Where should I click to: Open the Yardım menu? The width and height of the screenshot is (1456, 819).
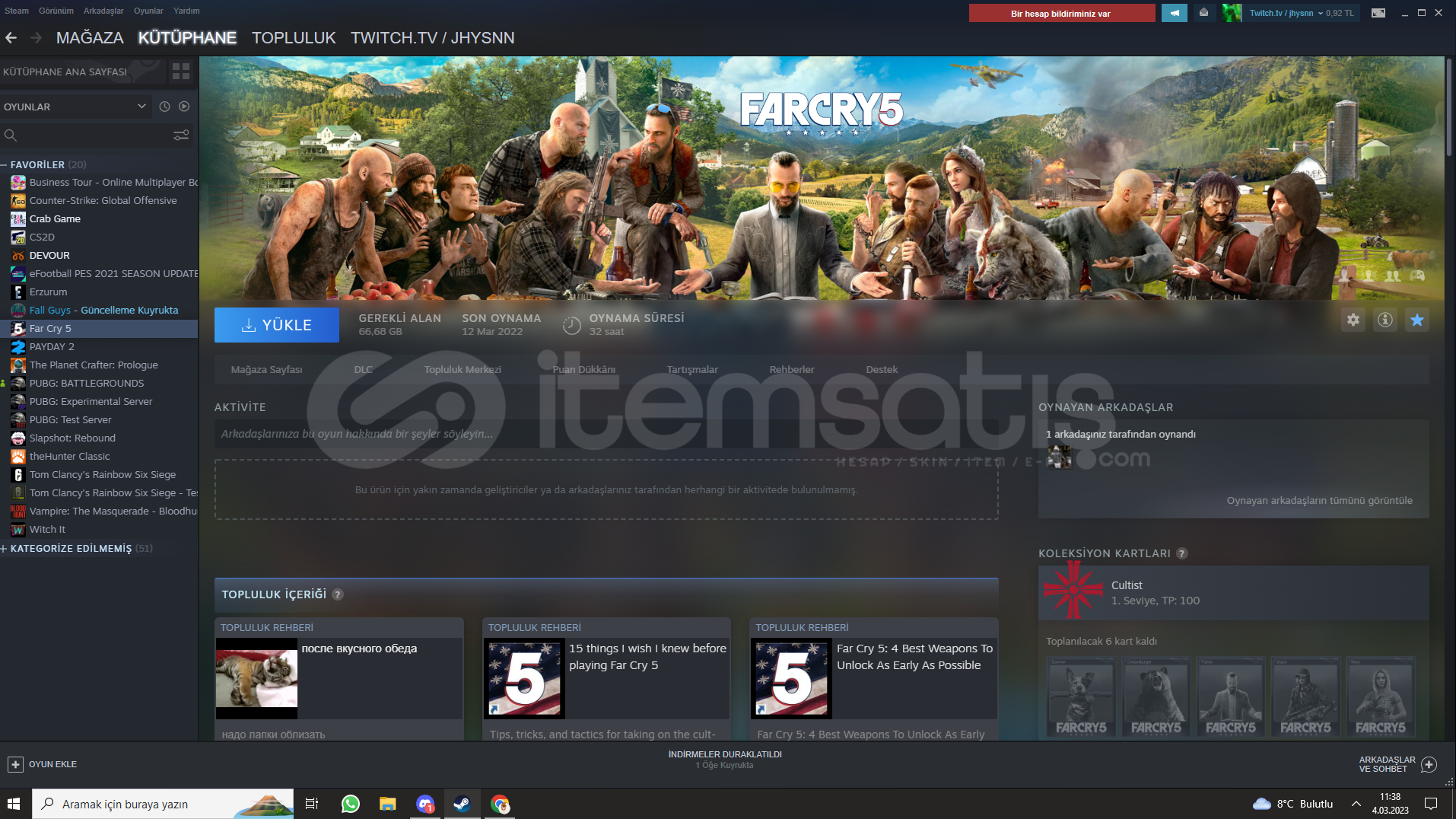(186, 11)
